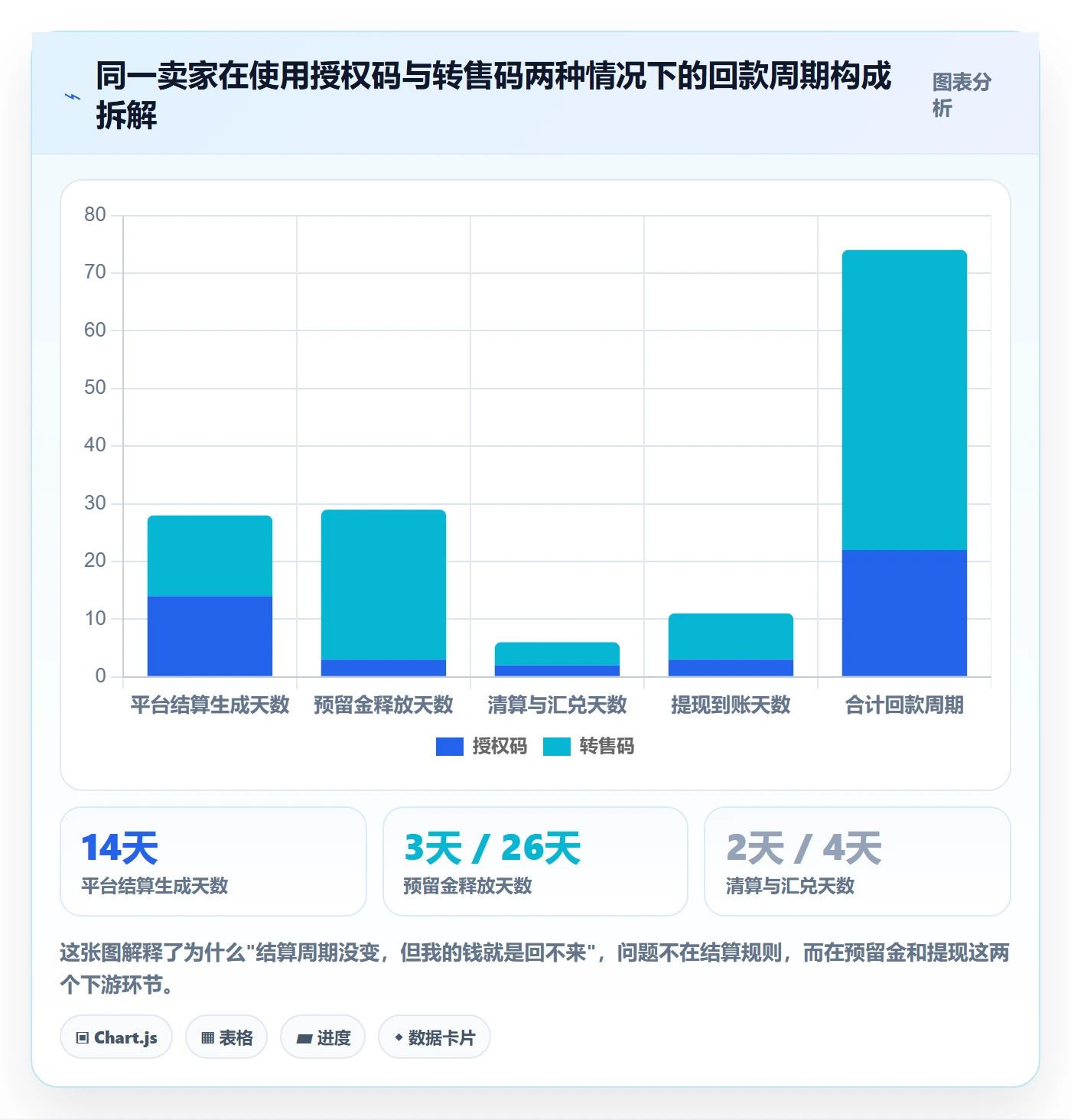Click the 3天 / 26天 stat card value
This screenshot has height=1120, width=1071.
(493, 848)
